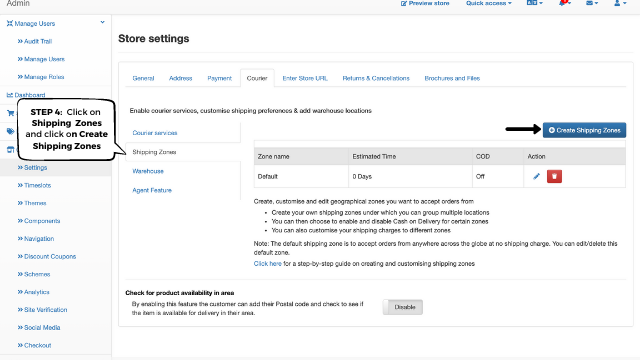The height and width of the screenshot is (360, 640).
Task: Open the notifications bell dropdown
Action: (564, 3)
